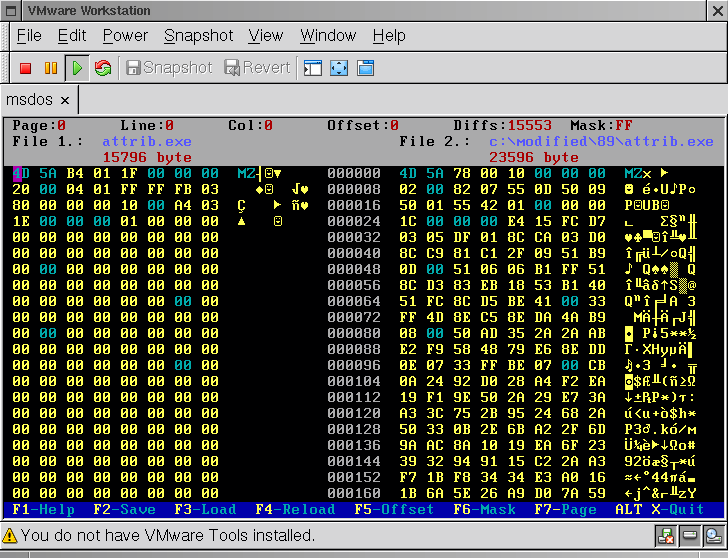Click the hard disk status icon
Screen dimensions: 728x558
coord(689,536)
